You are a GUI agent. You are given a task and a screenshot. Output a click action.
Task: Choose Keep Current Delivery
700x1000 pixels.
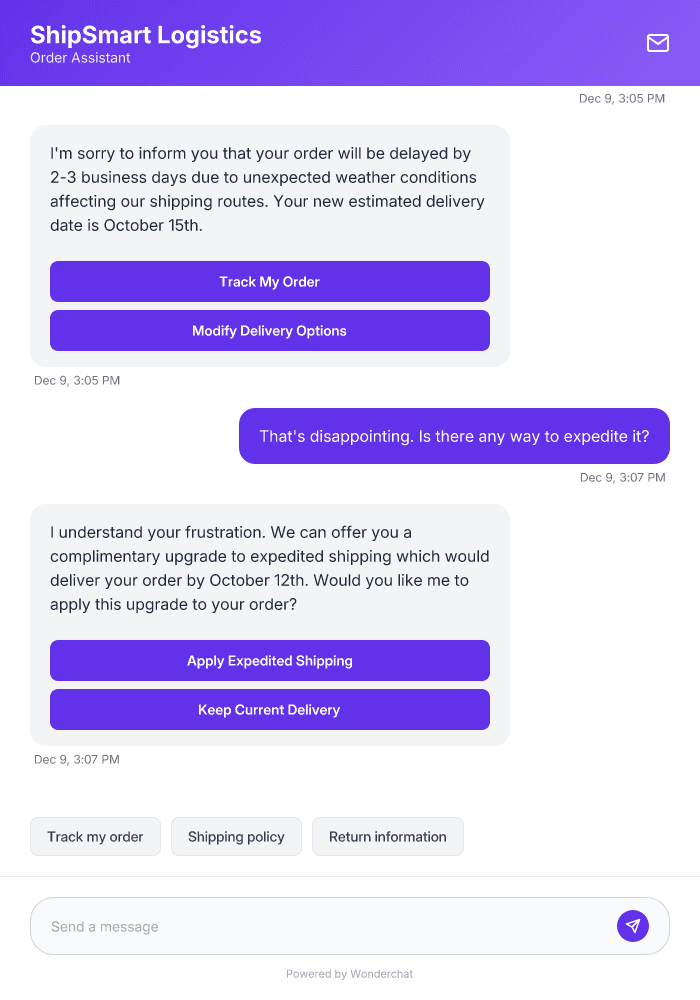269,709
